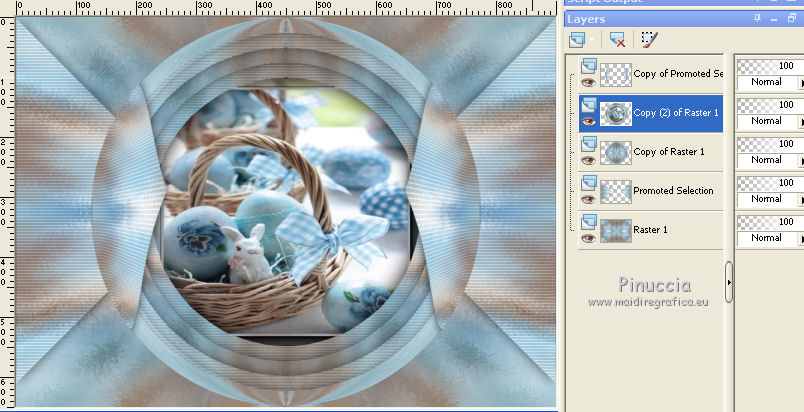Click the Layers palette splitter arrow handle
804x412 pixels.
pos(729,282)
